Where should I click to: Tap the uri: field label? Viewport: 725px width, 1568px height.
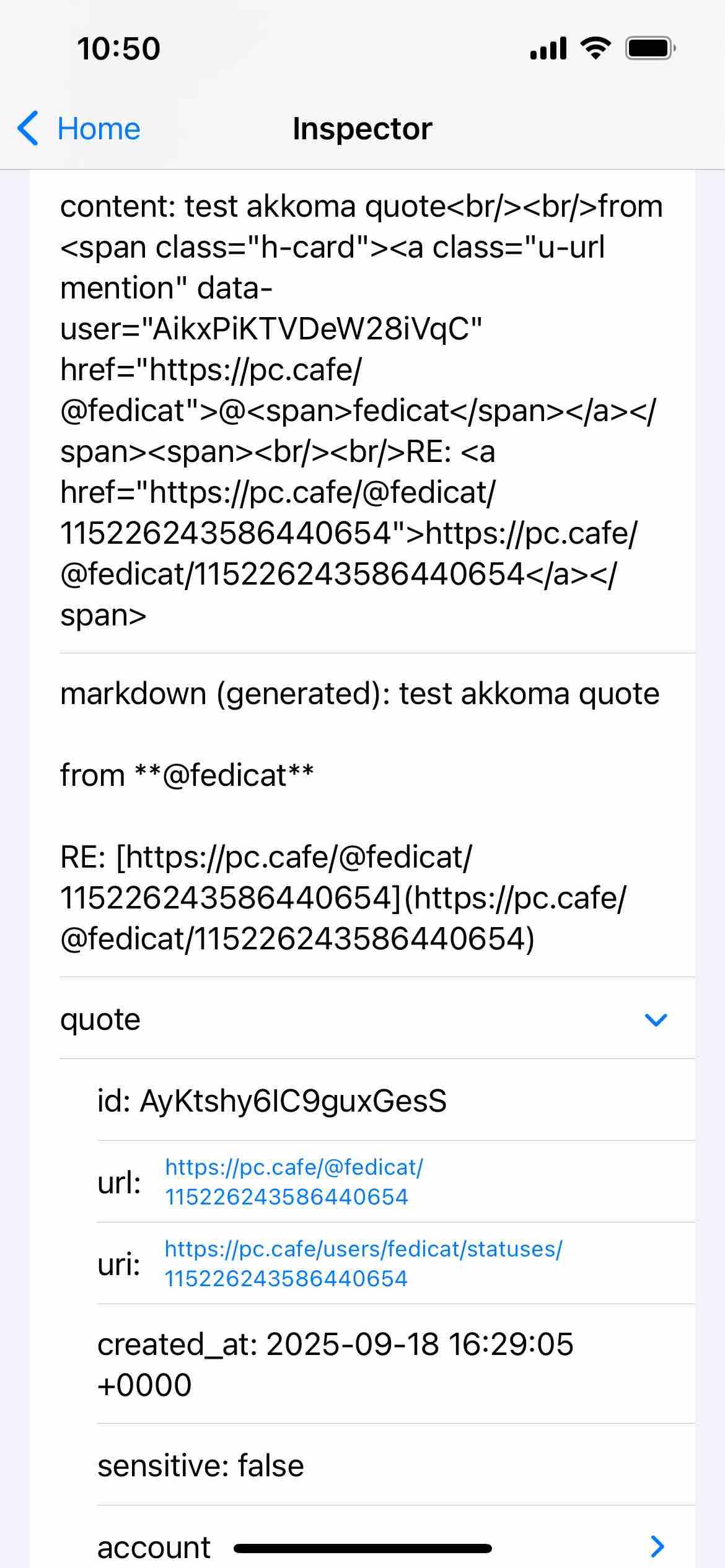(119, 1264)
